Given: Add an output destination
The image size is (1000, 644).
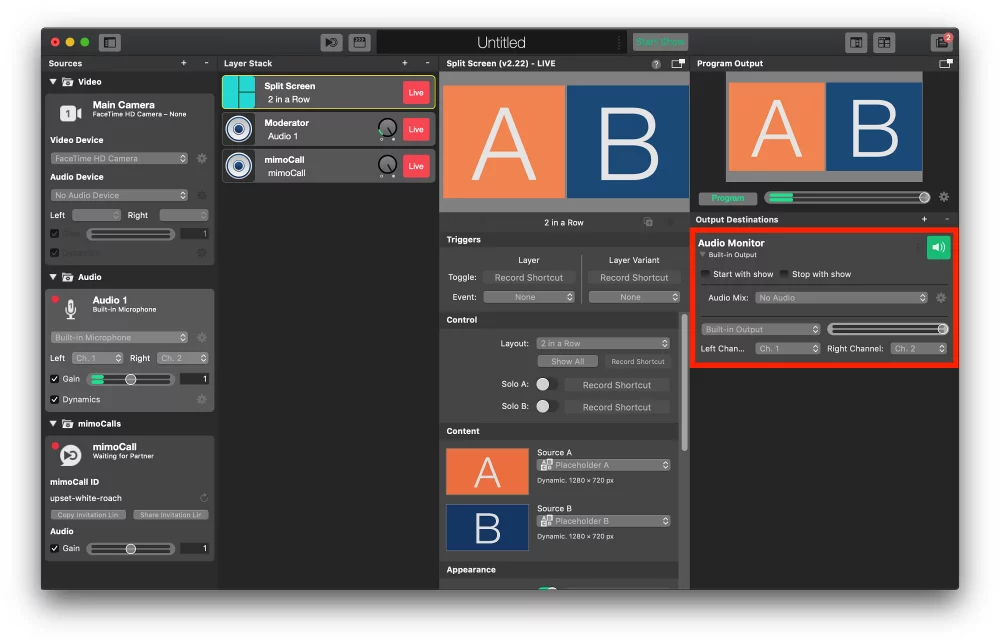Looking at the screenshot, I should 924,219.
